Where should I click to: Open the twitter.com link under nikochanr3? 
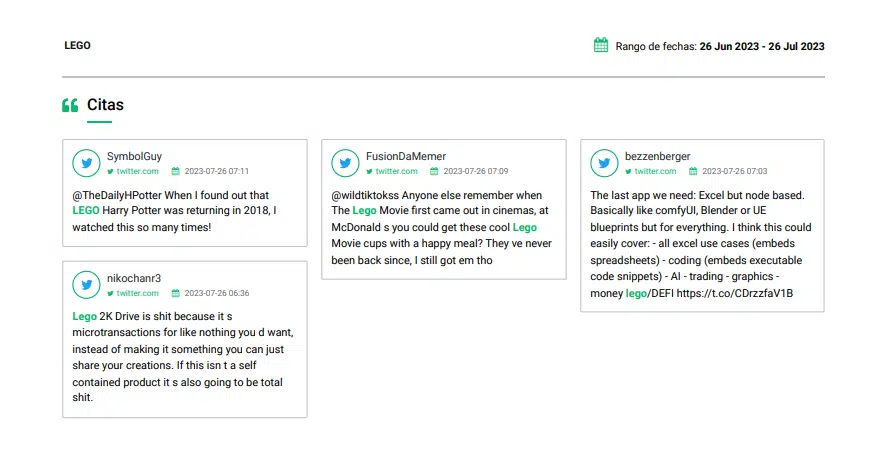(138, 293)
